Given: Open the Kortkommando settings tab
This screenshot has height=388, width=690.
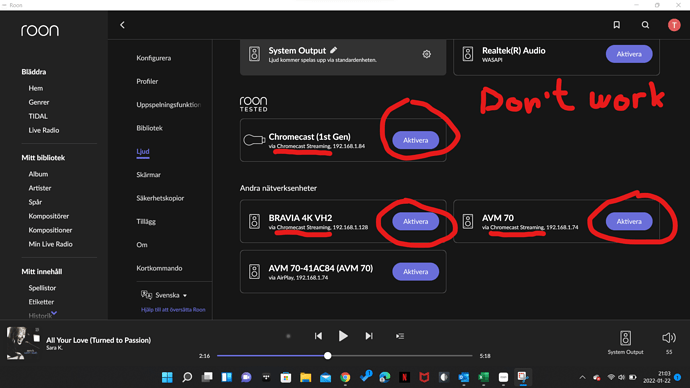Looking at the screenshot, I should tap(159, 268).
